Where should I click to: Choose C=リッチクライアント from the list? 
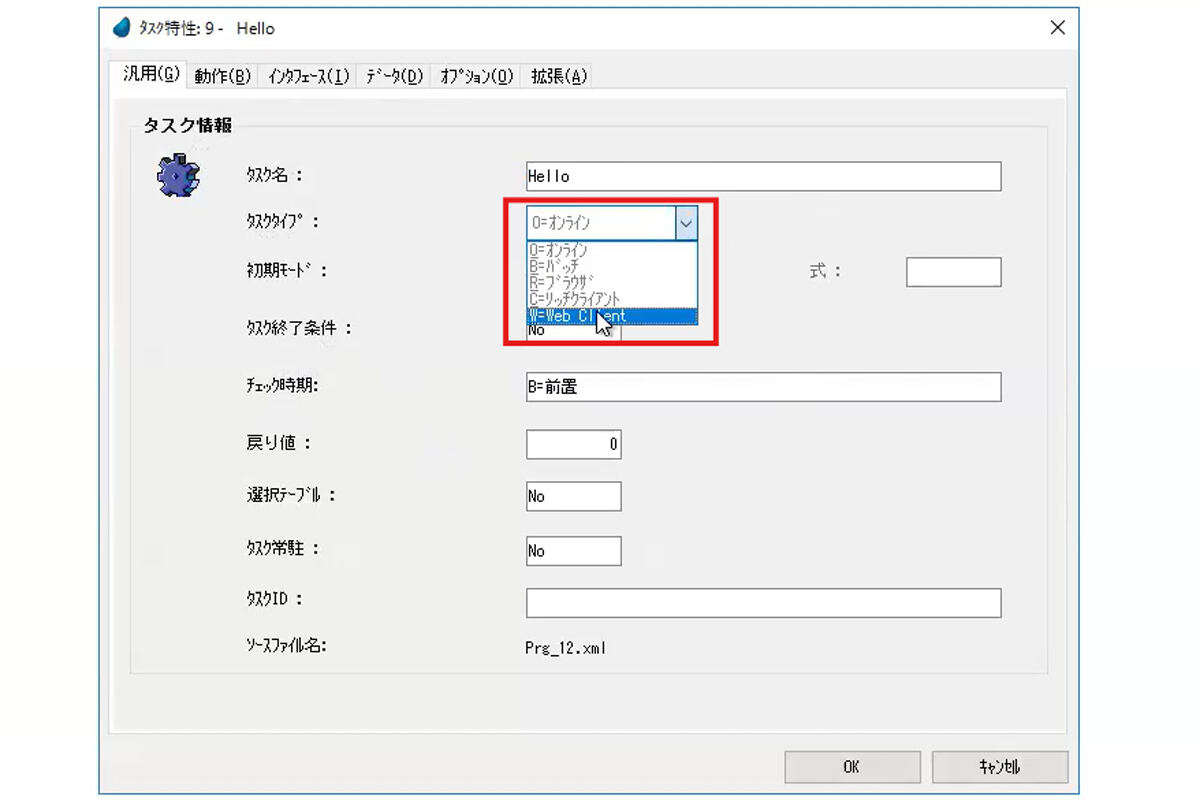point(611,298)
